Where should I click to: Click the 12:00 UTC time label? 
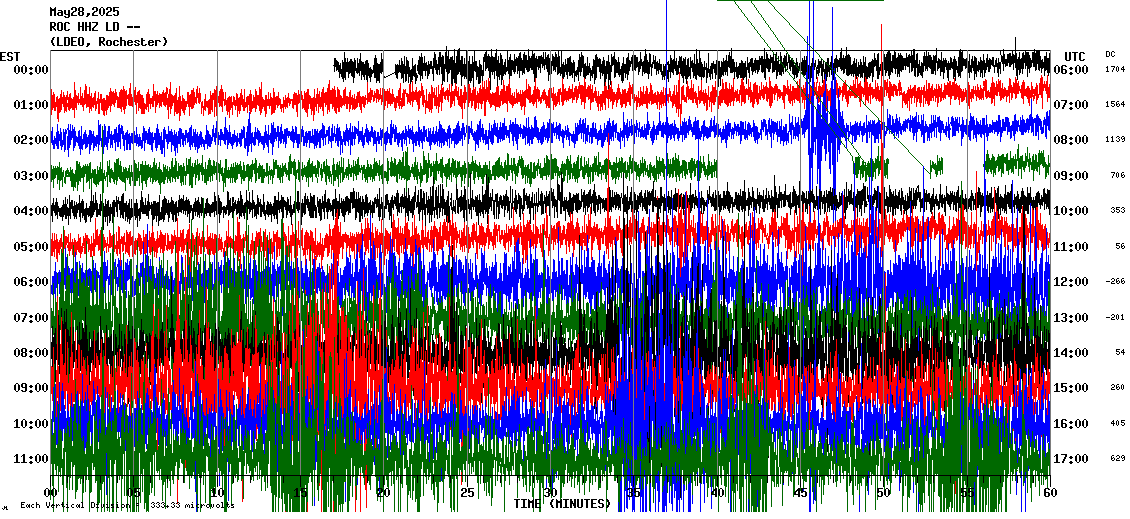[x=1070, y=282]
